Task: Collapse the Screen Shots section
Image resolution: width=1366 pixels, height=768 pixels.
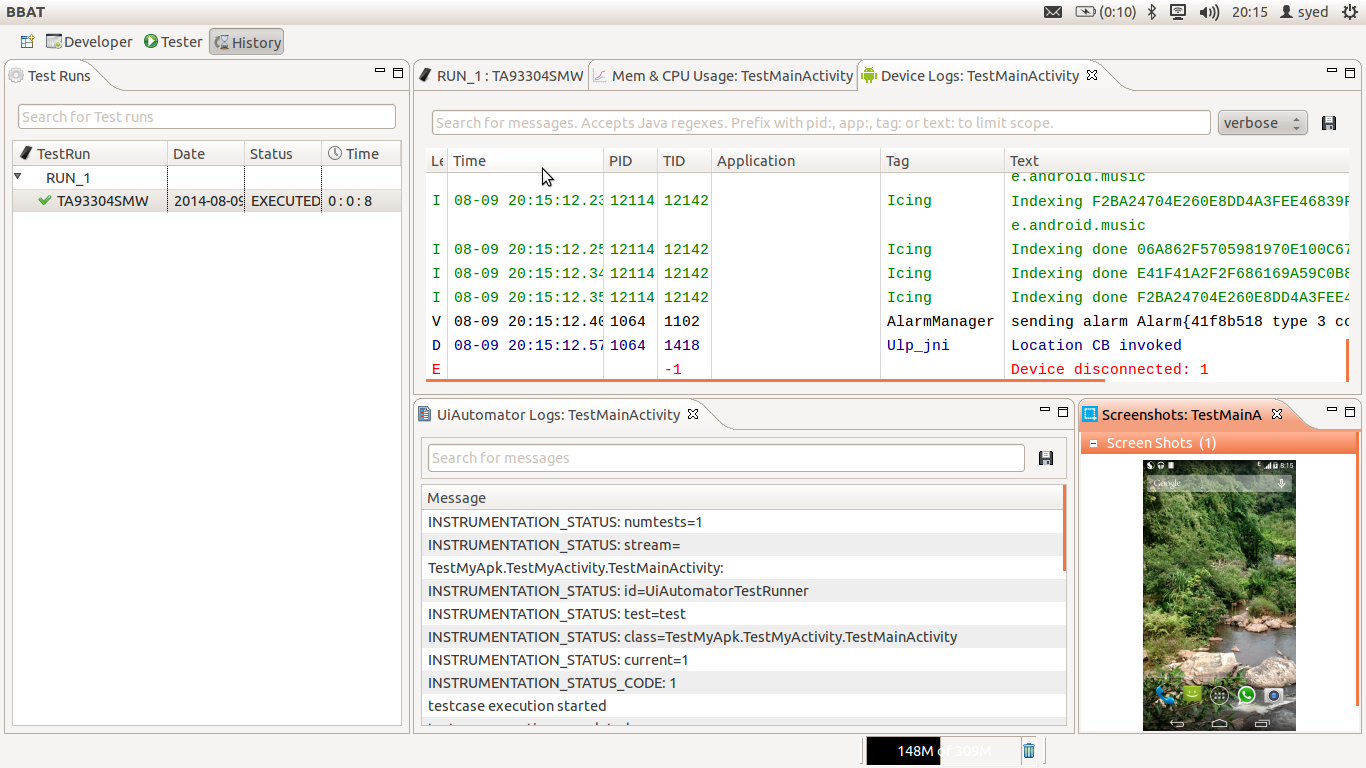Action: (1094, 443)
